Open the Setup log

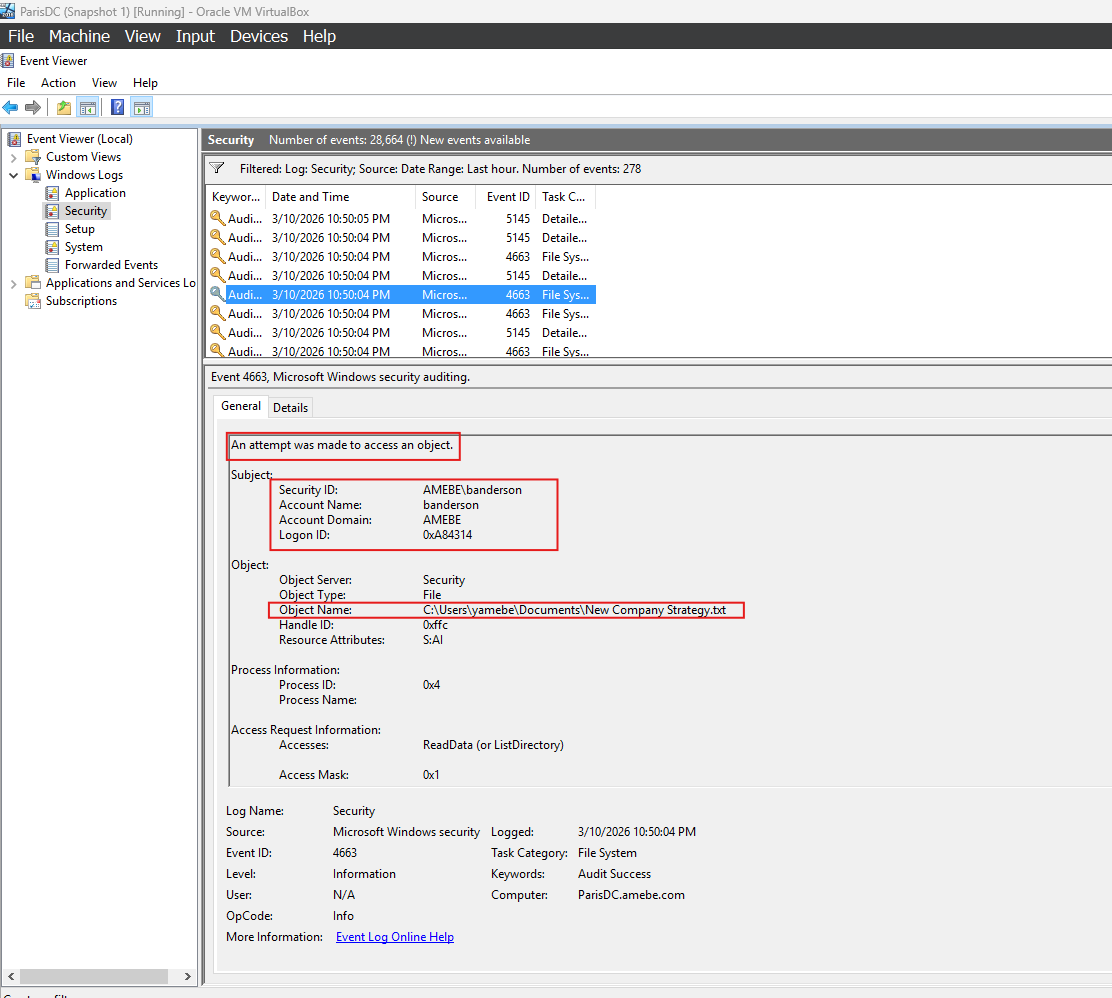(79, 228)
